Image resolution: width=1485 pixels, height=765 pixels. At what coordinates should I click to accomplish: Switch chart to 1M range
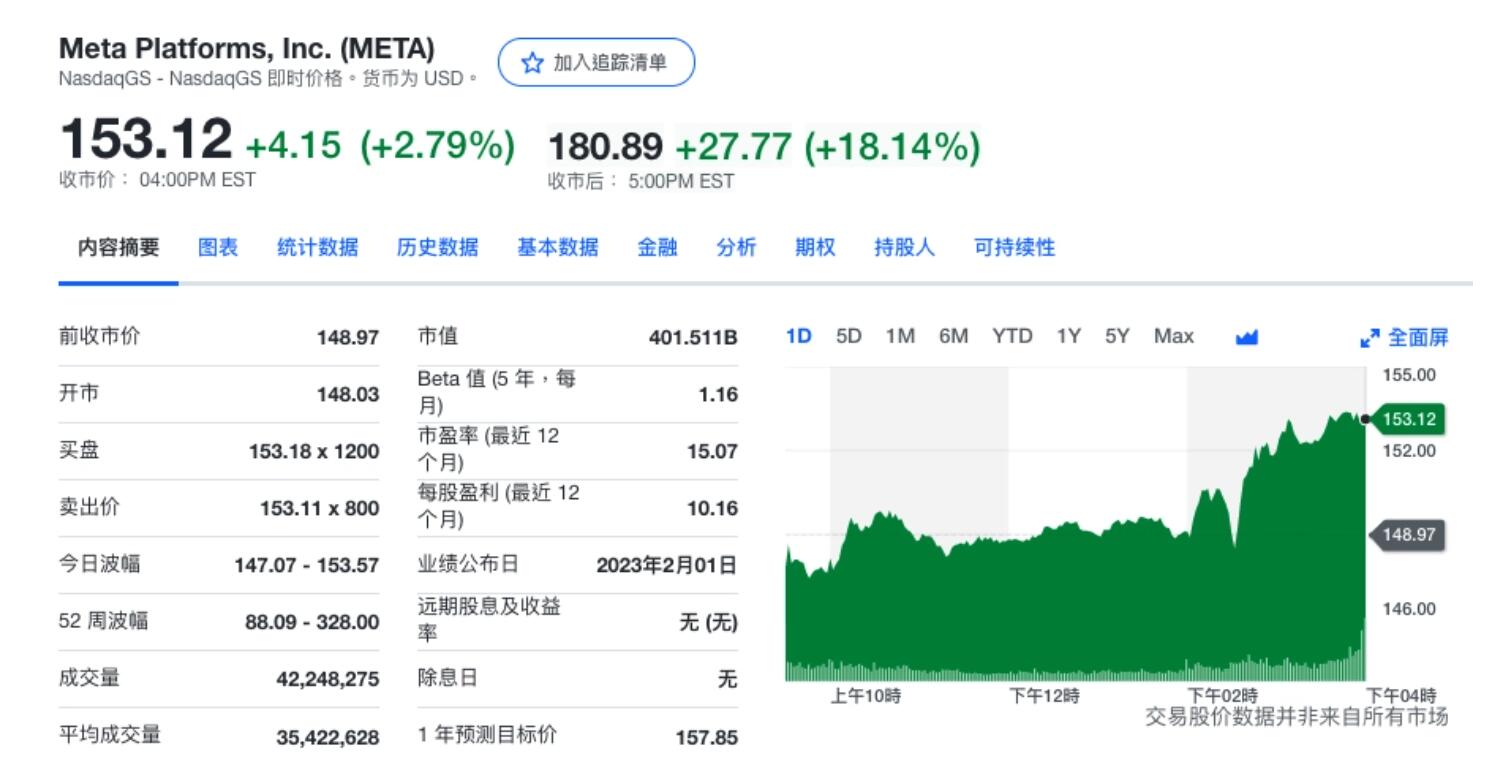click(900, 336)
